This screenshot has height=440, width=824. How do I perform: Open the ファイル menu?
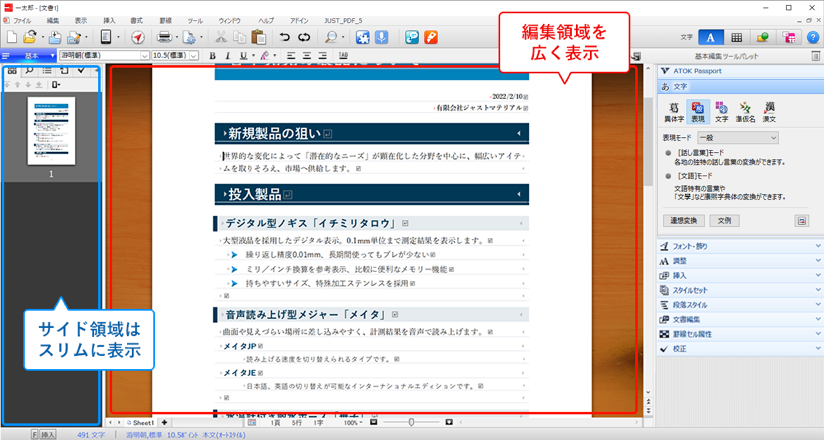tap(22, 20)
